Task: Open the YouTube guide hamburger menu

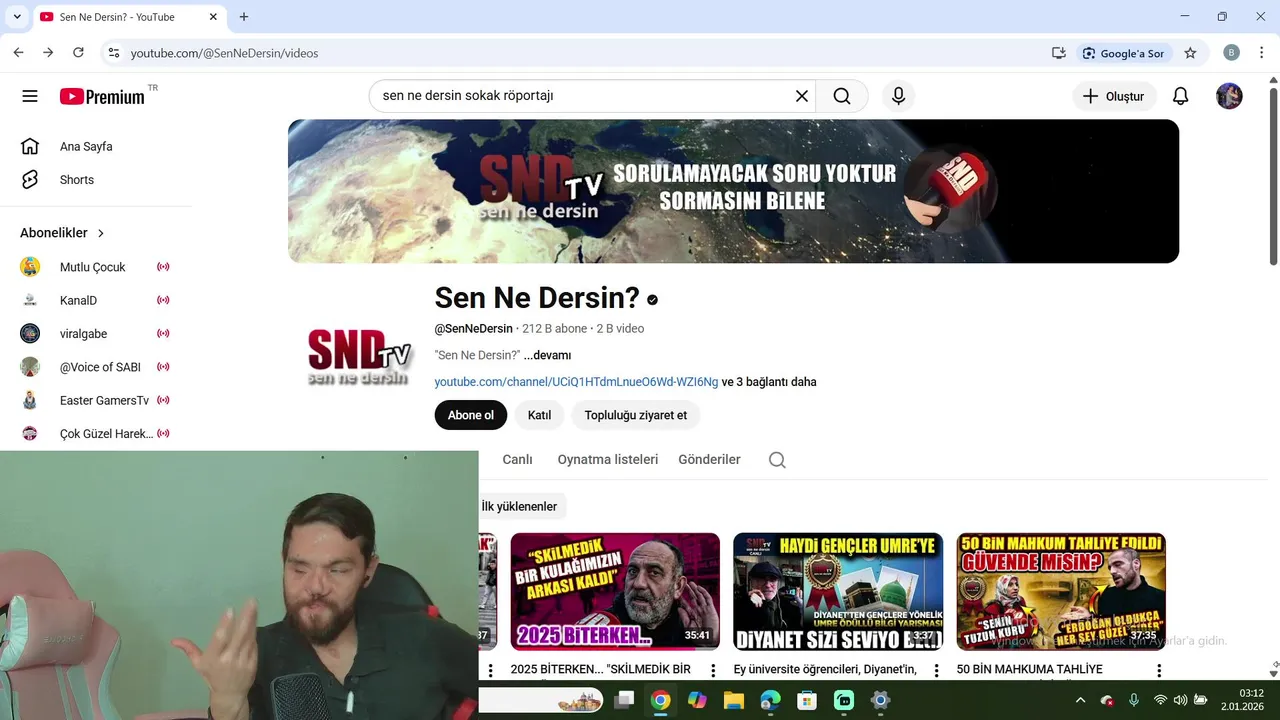Action: pos(30,96)
